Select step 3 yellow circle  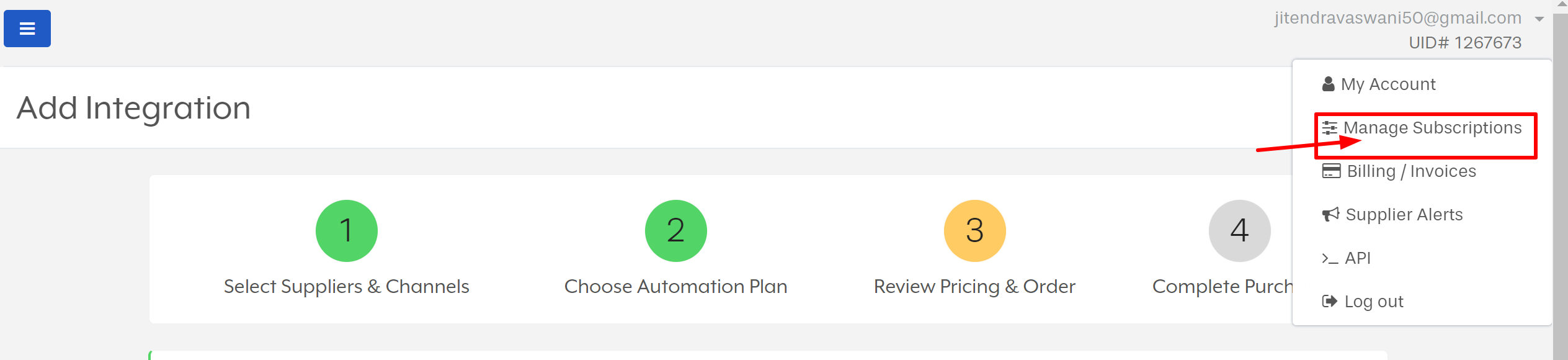pos(974,231)
